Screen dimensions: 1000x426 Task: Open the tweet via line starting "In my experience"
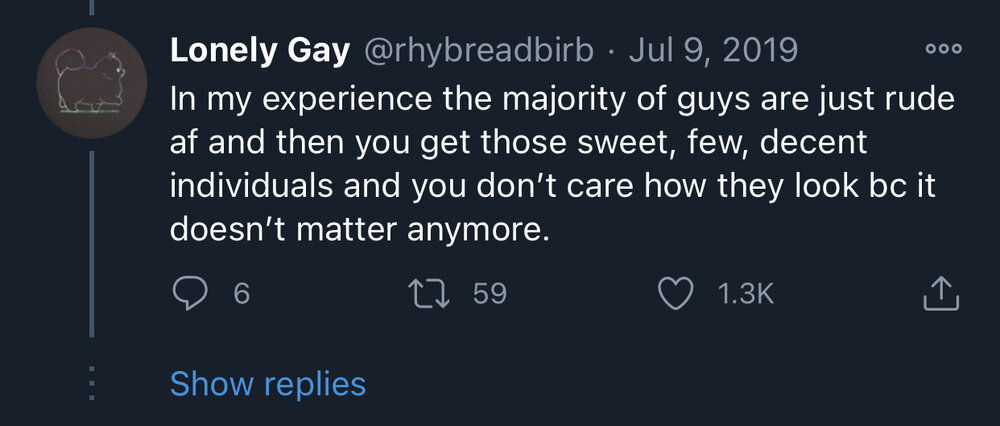[562, 101]
